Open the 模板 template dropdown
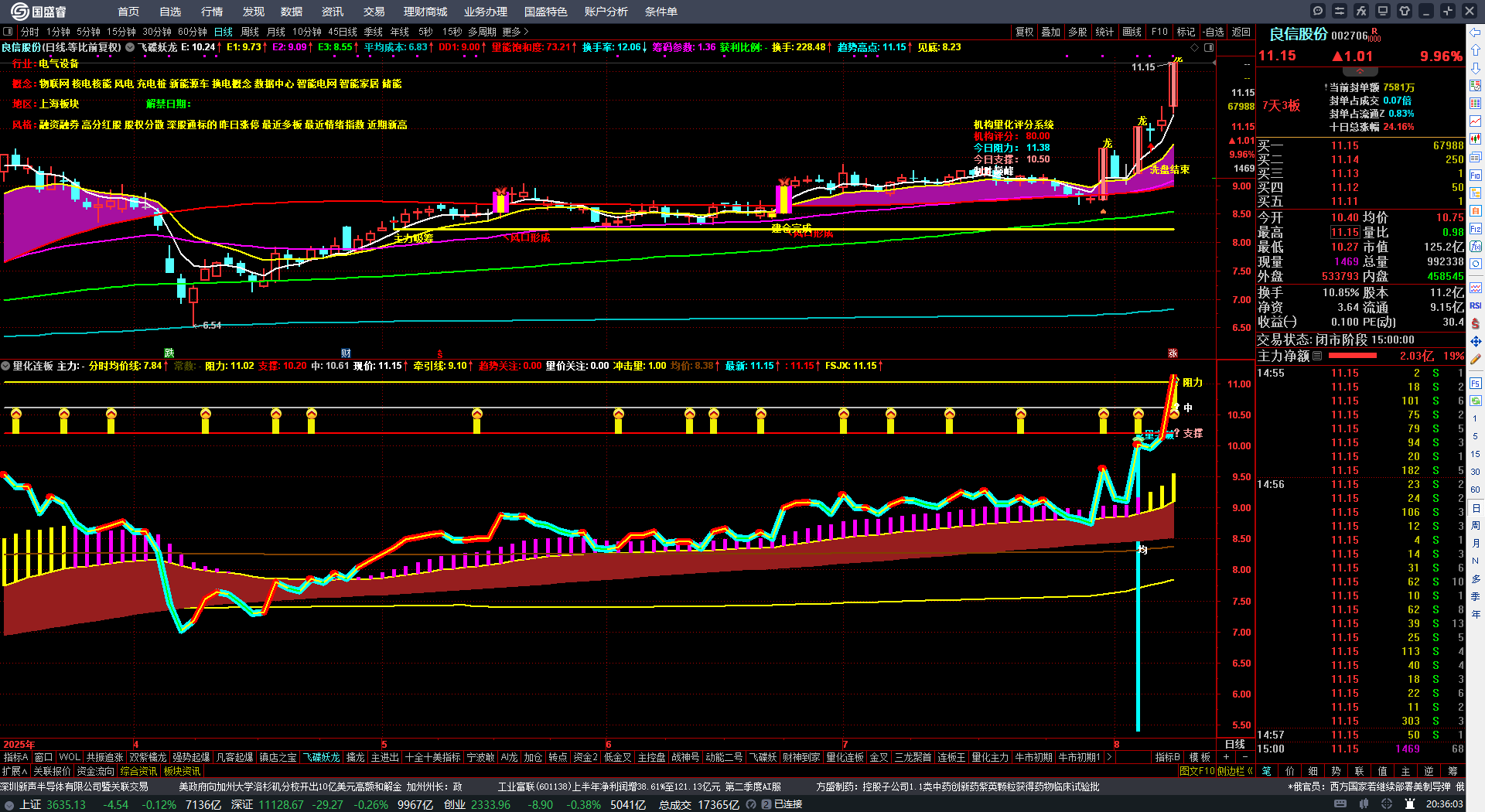 click(x=1200, y=757)
